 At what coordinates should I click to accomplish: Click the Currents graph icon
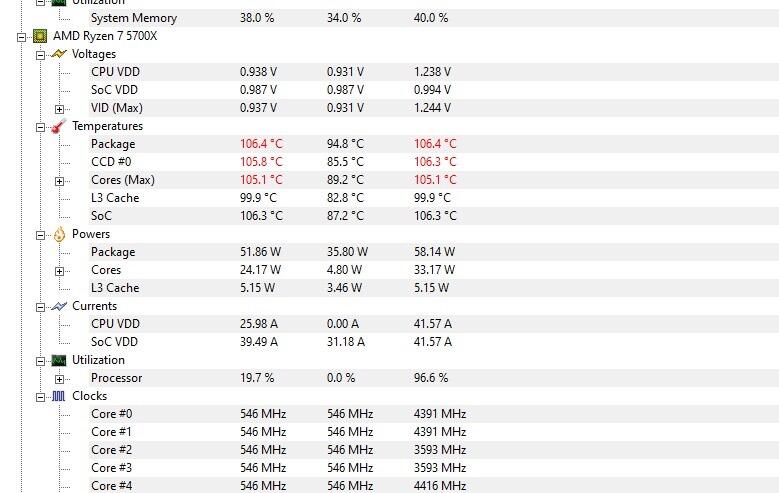tap(59, 306)
